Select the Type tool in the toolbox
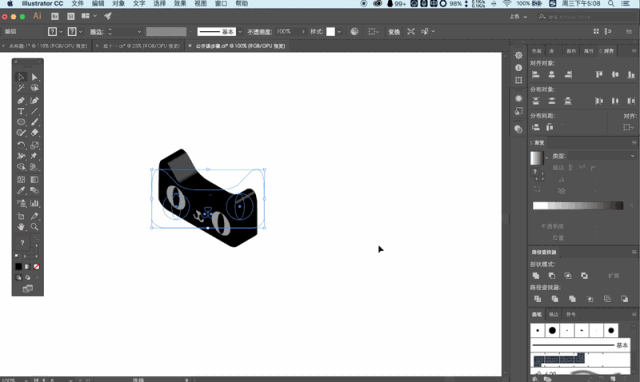 tap(21, 111)
